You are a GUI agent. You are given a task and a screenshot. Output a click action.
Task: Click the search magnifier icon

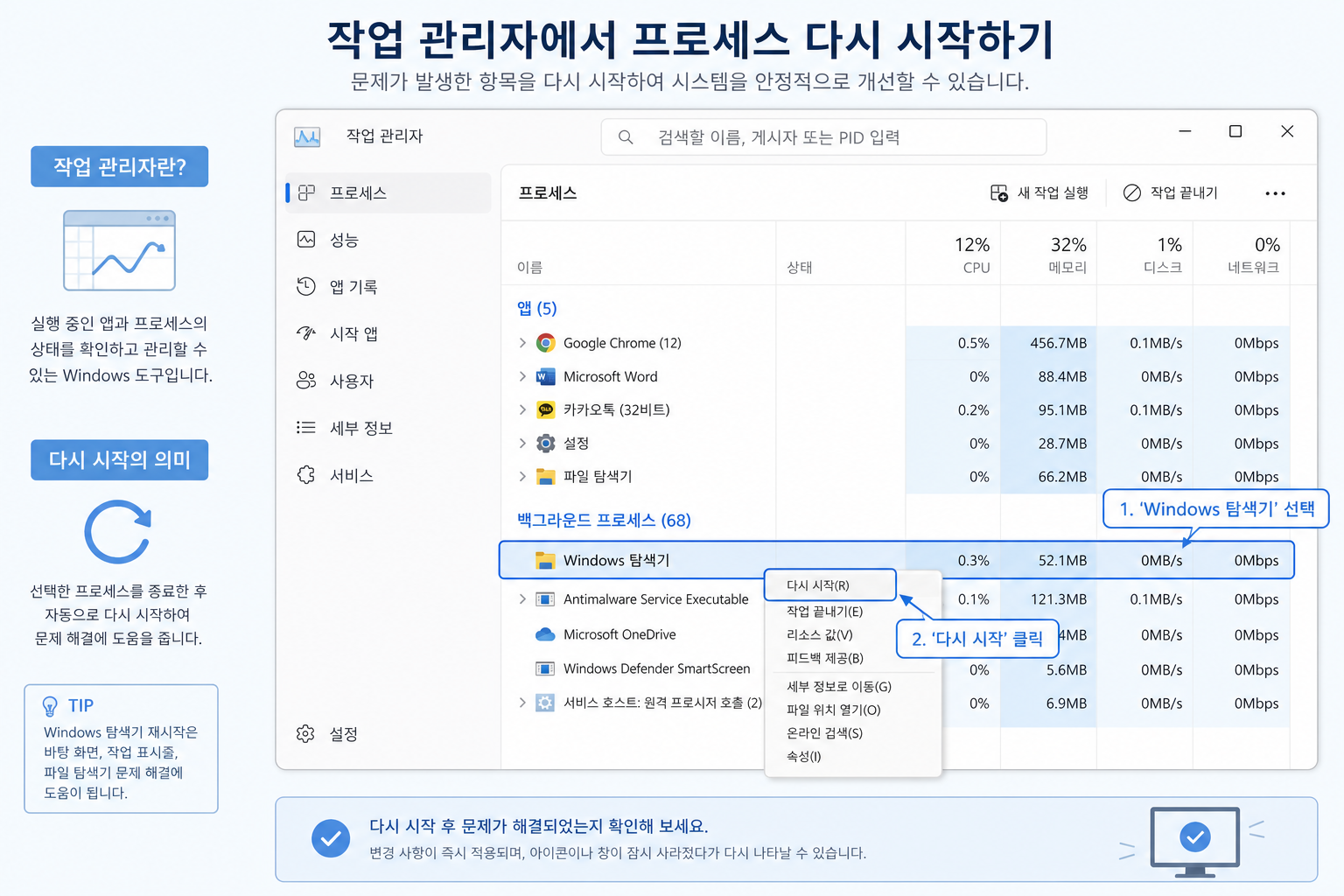pos(626,137)
